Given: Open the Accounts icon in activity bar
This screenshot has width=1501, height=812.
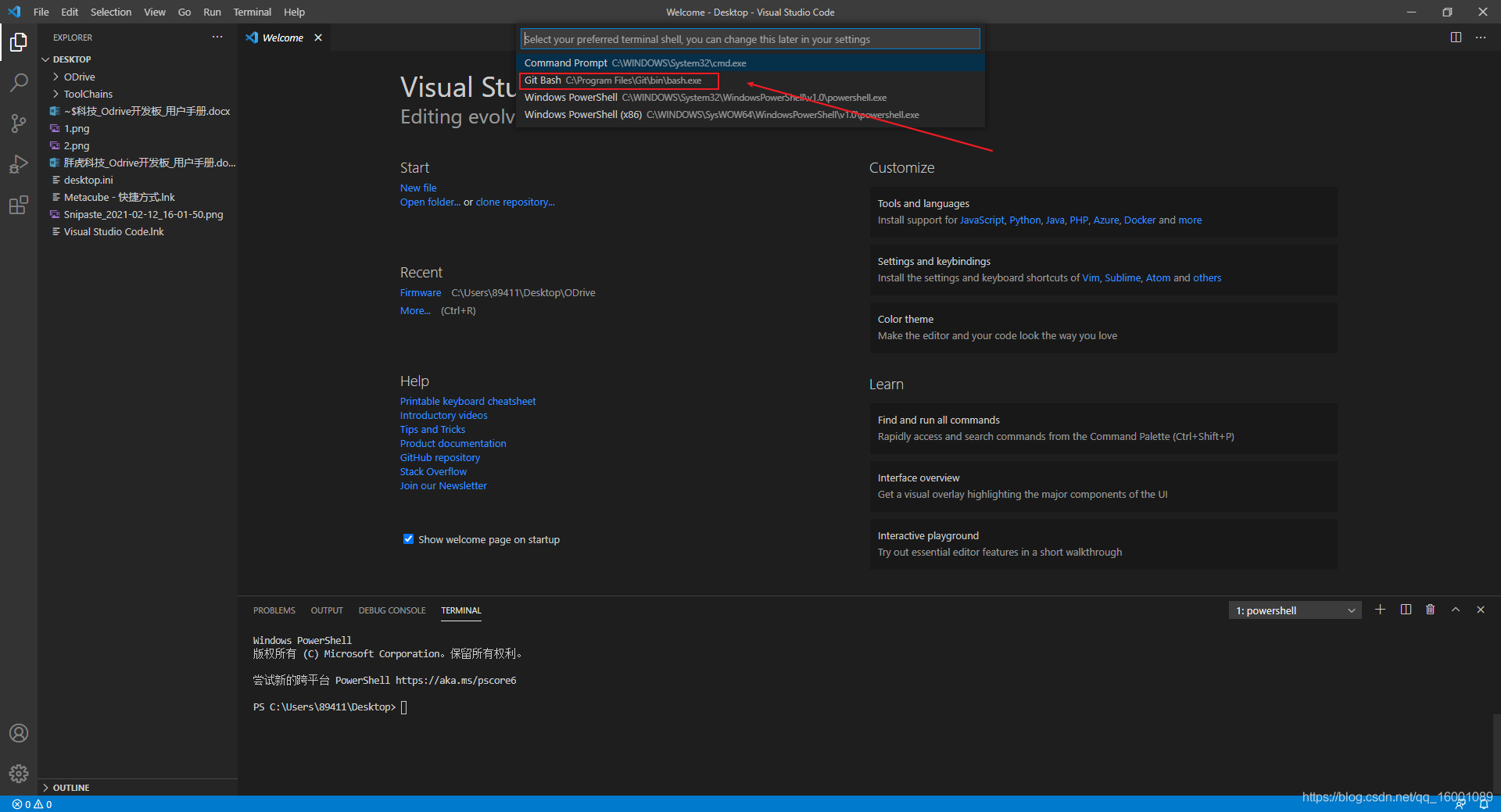Looking at the screenshot, I should [19, 733].
